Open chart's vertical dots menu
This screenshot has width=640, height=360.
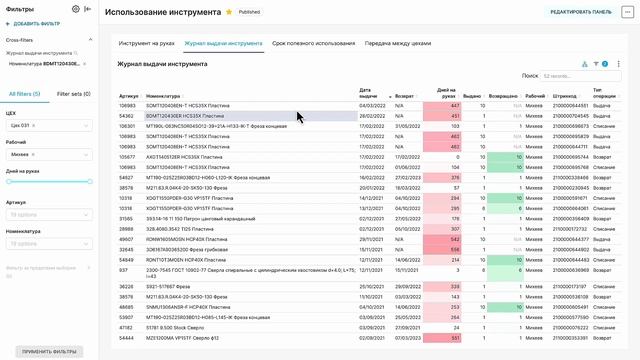618,64
